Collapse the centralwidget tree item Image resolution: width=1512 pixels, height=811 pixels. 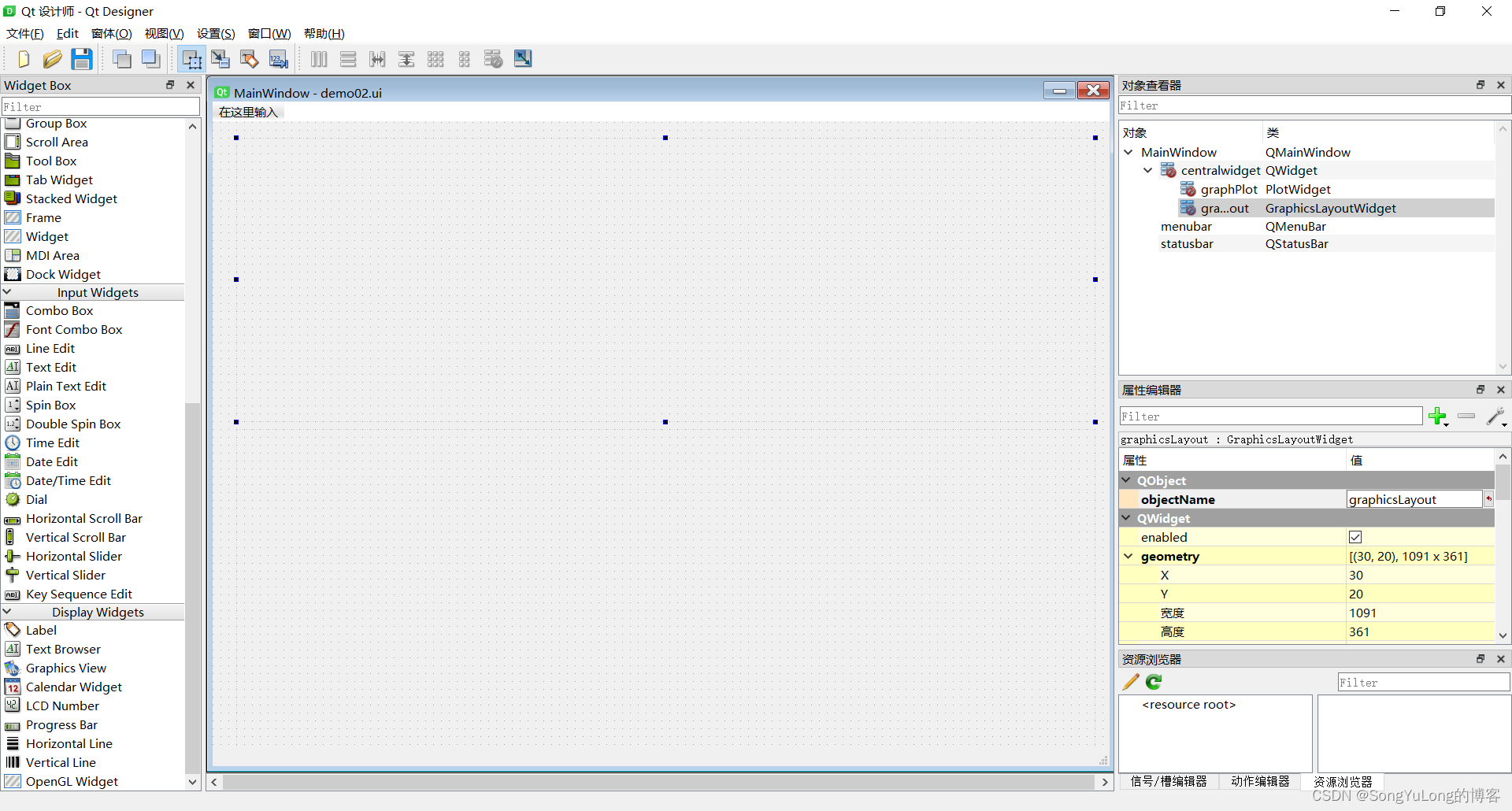[x=1148, y=170]
